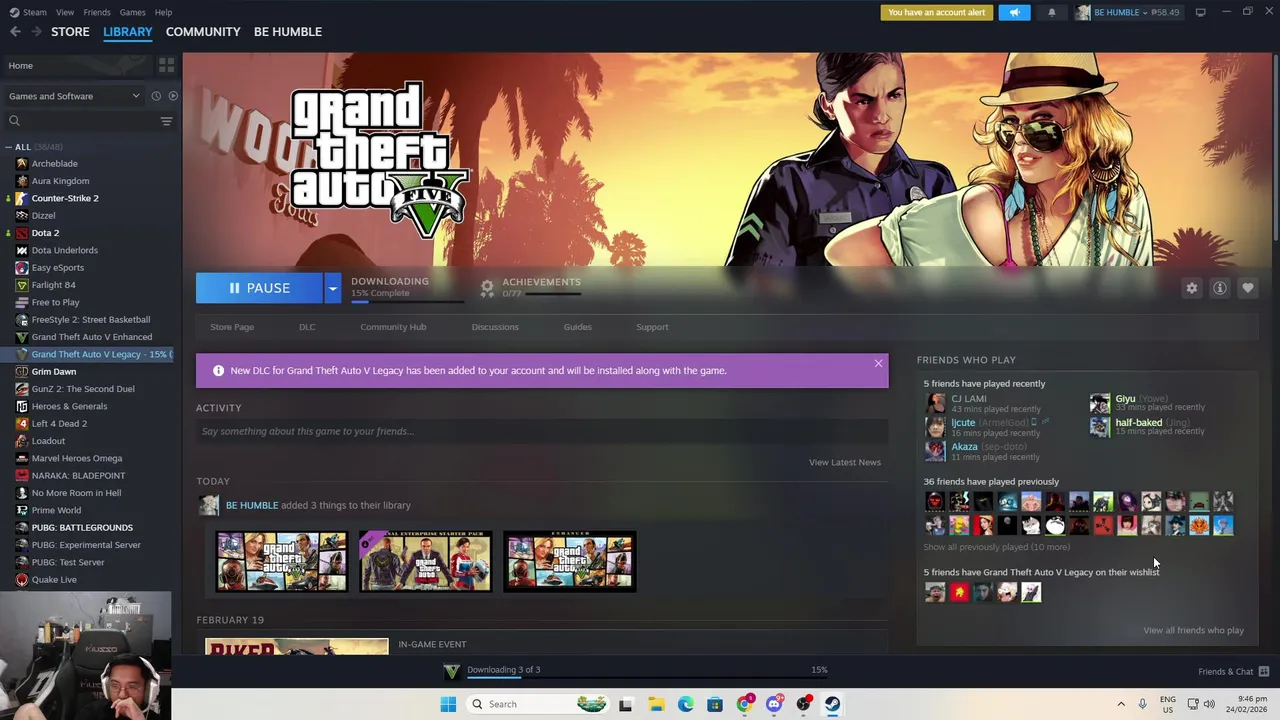Open advanced library filter options icon
The height and width of the screenshot is (720, 1280).
166,121
